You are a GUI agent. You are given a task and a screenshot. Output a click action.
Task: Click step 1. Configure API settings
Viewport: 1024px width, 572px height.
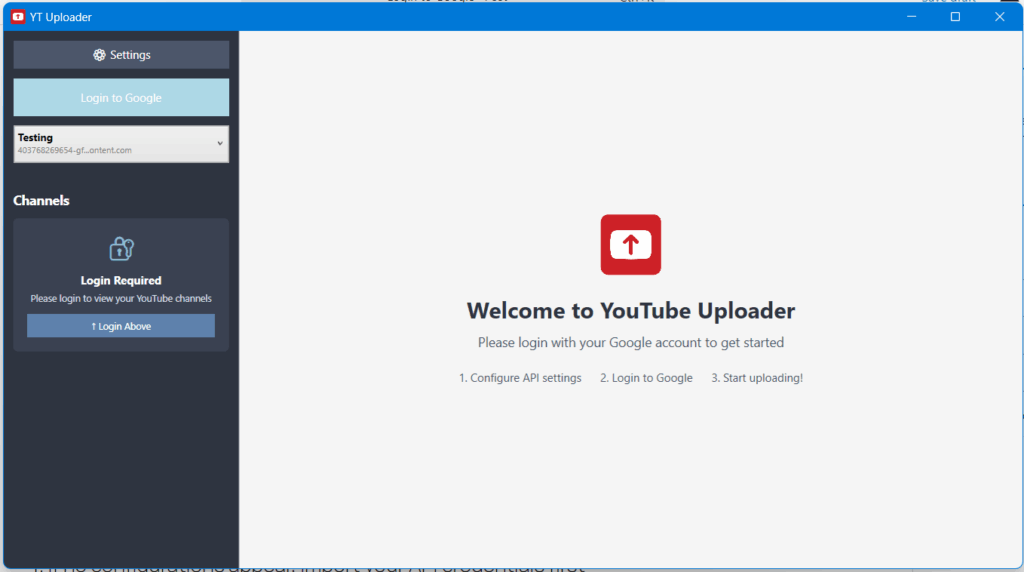[x=520, y=377]
